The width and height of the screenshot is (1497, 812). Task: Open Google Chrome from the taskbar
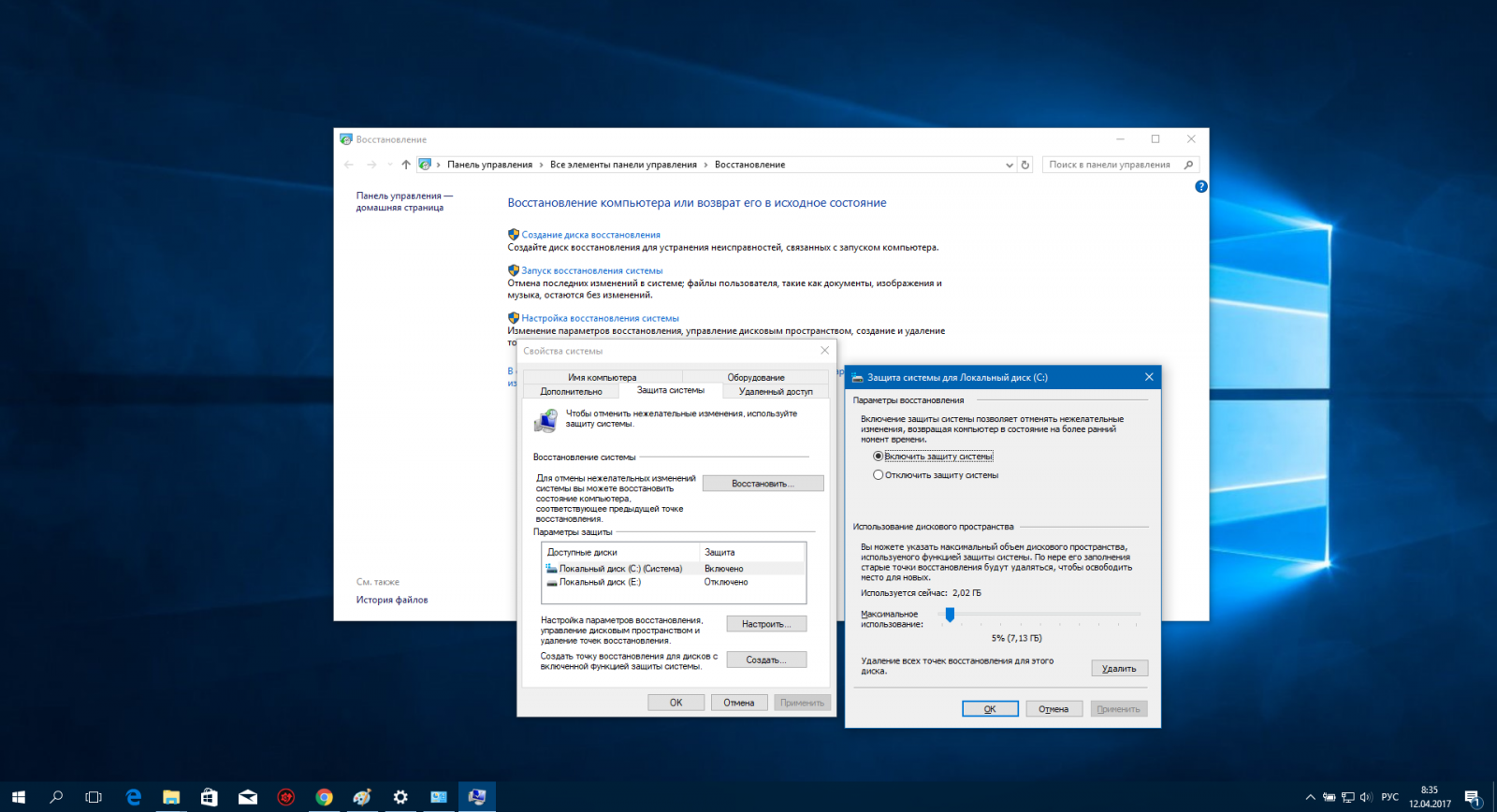tap(324, 797)
